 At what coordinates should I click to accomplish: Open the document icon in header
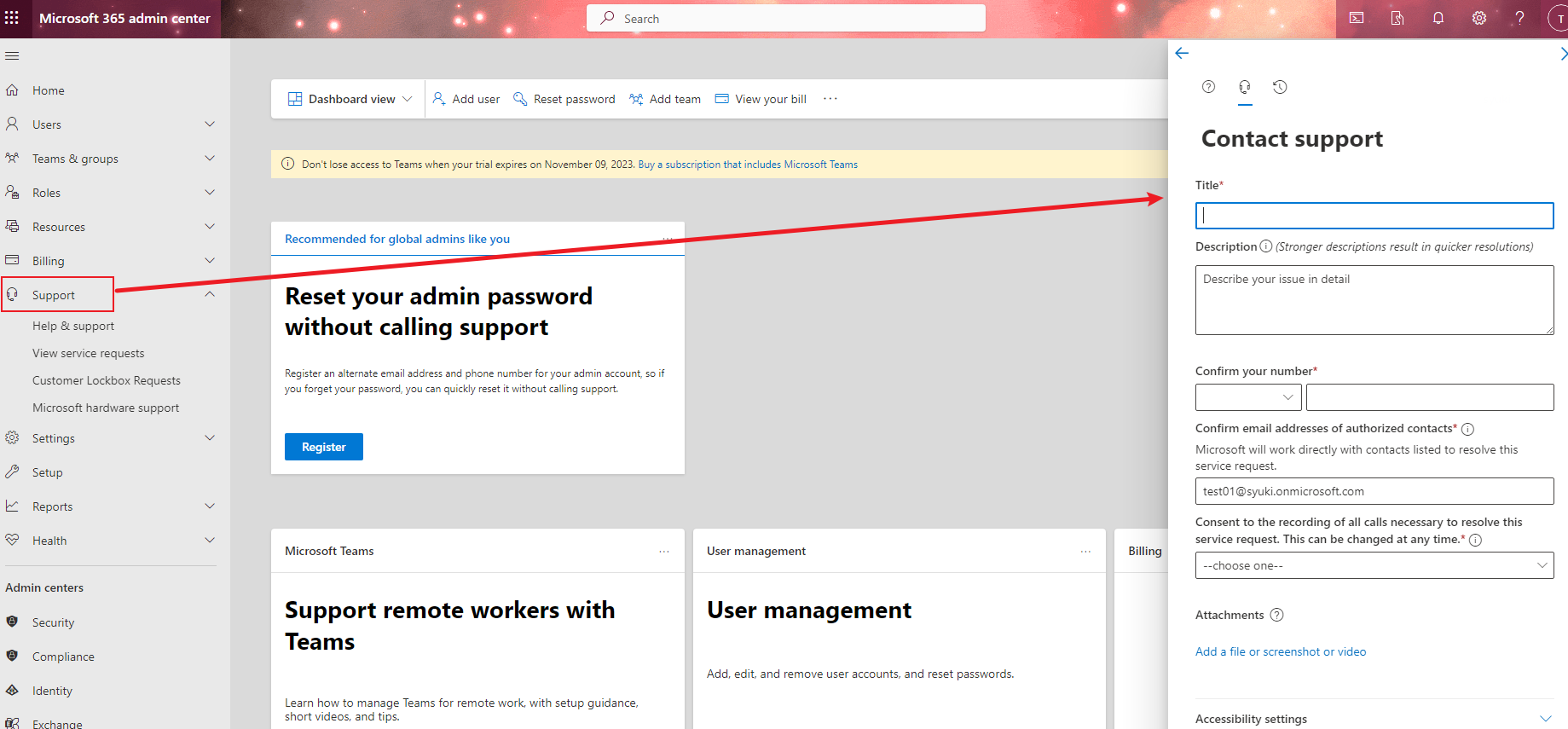pos(1397,18)
